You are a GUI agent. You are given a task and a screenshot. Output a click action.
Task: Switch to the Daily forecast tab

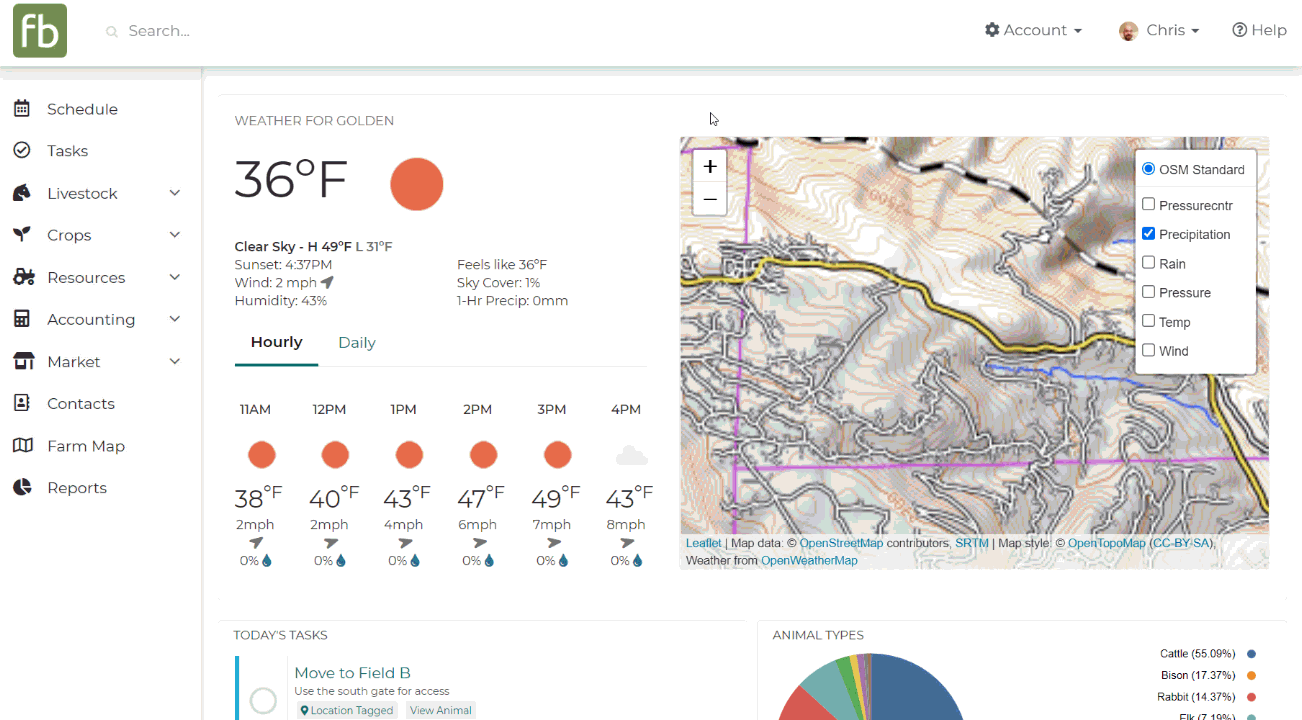[x=357, y=342]
